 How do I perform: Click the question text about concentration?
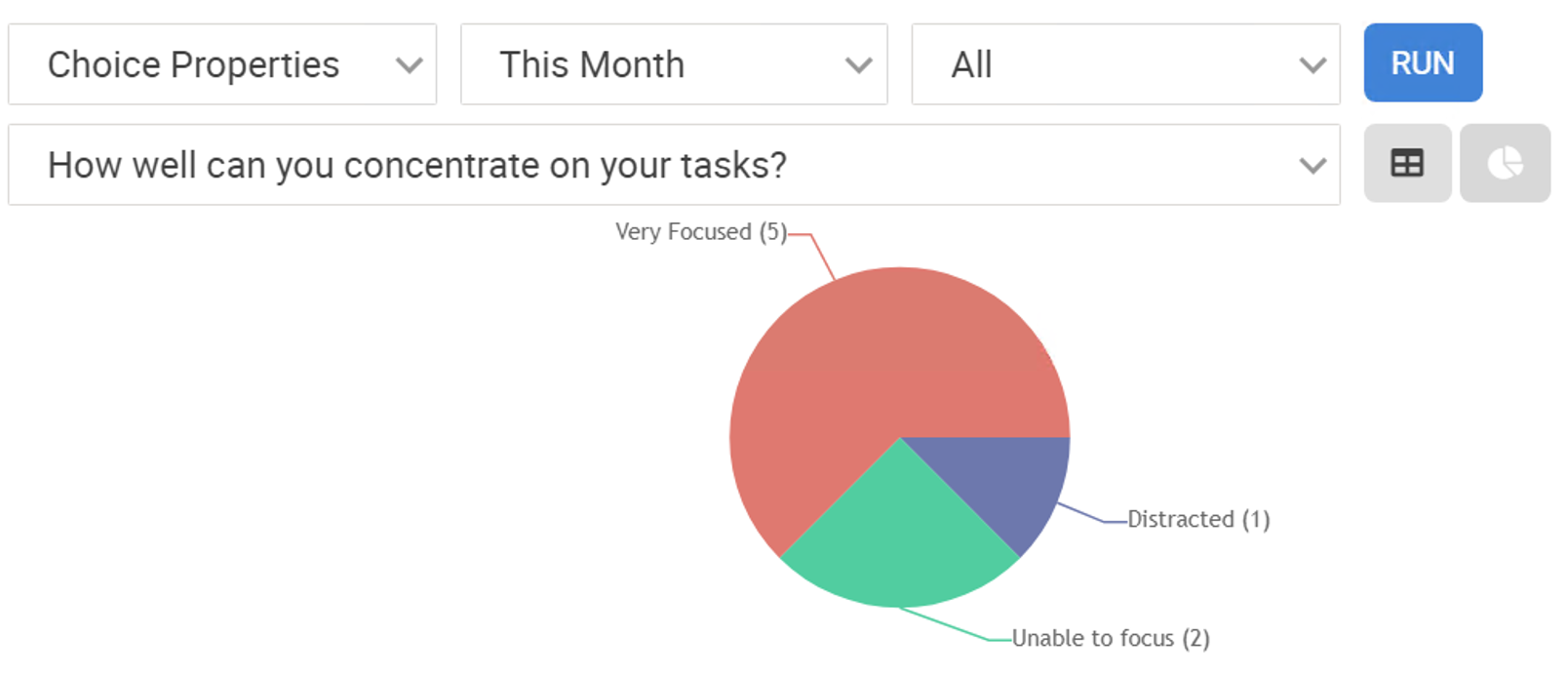tap(417, 165)
